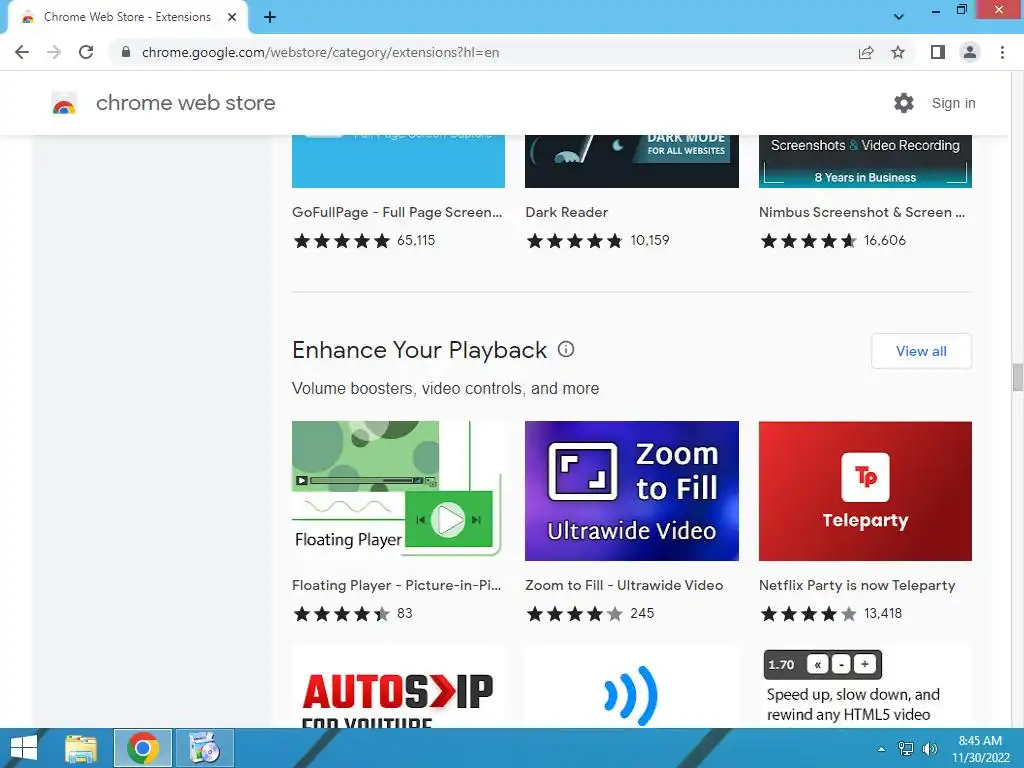The width and height of the screenshot is (1024, 768).
Task: Click the forward navigation arrow
Action: [x=54, y=52]
